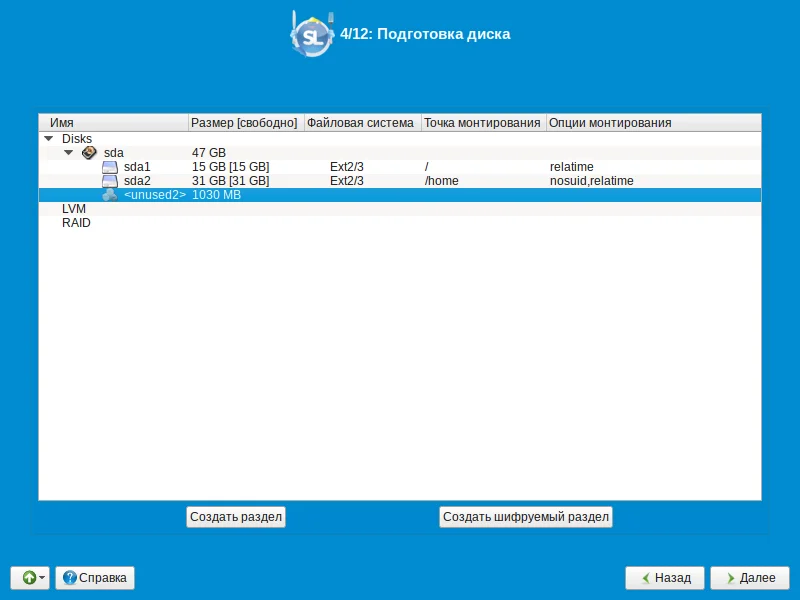Collapse the Disks tree node

pyautogui.click(x=49, y=138)
